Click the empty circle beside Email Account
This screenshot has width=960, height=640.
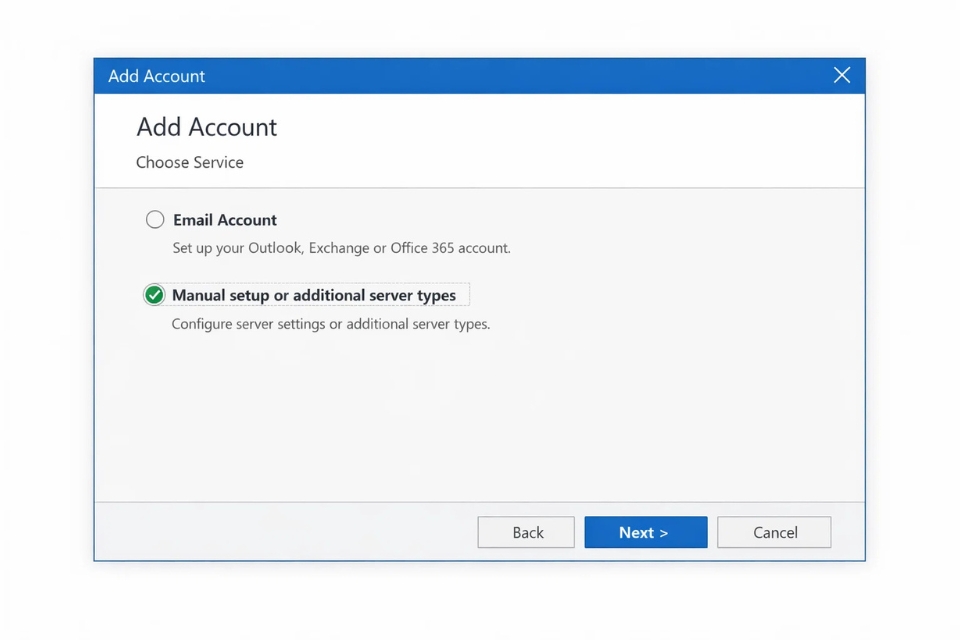[155, 219]
